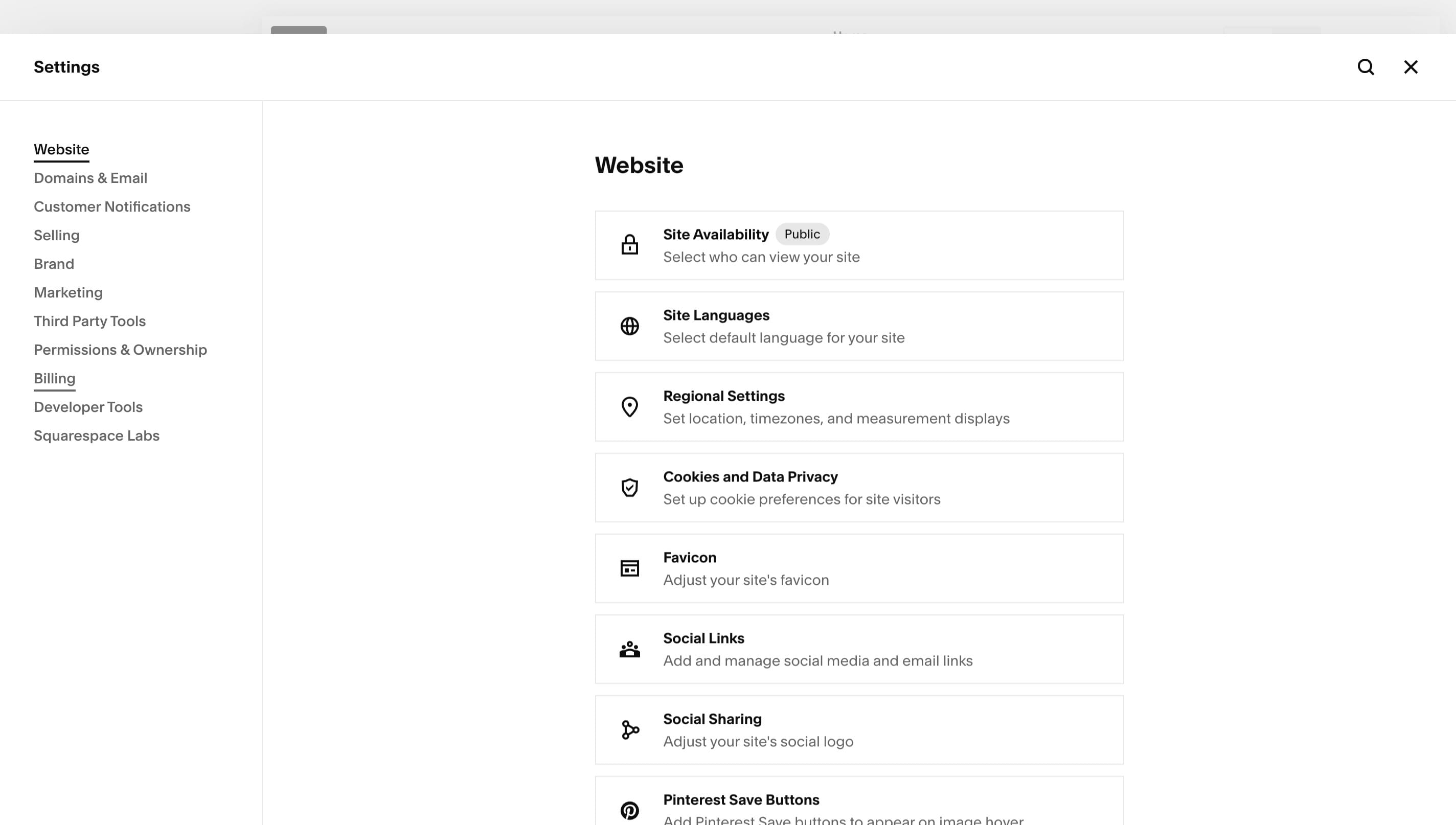Go to Customer Notifications settings

pos(112,207)
